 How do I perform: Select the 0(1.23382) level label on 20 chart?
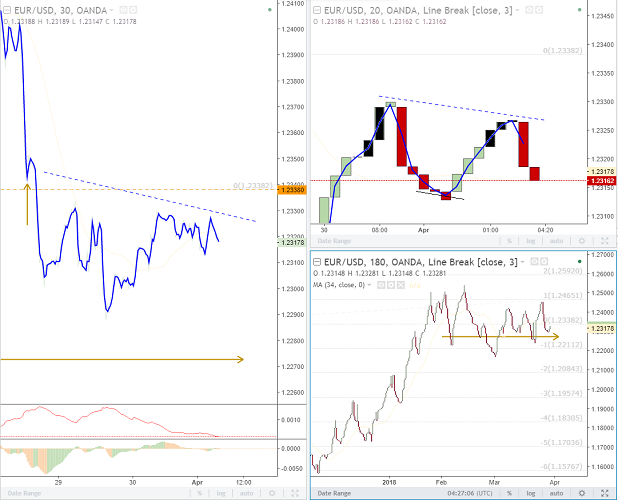coord(562,50)
